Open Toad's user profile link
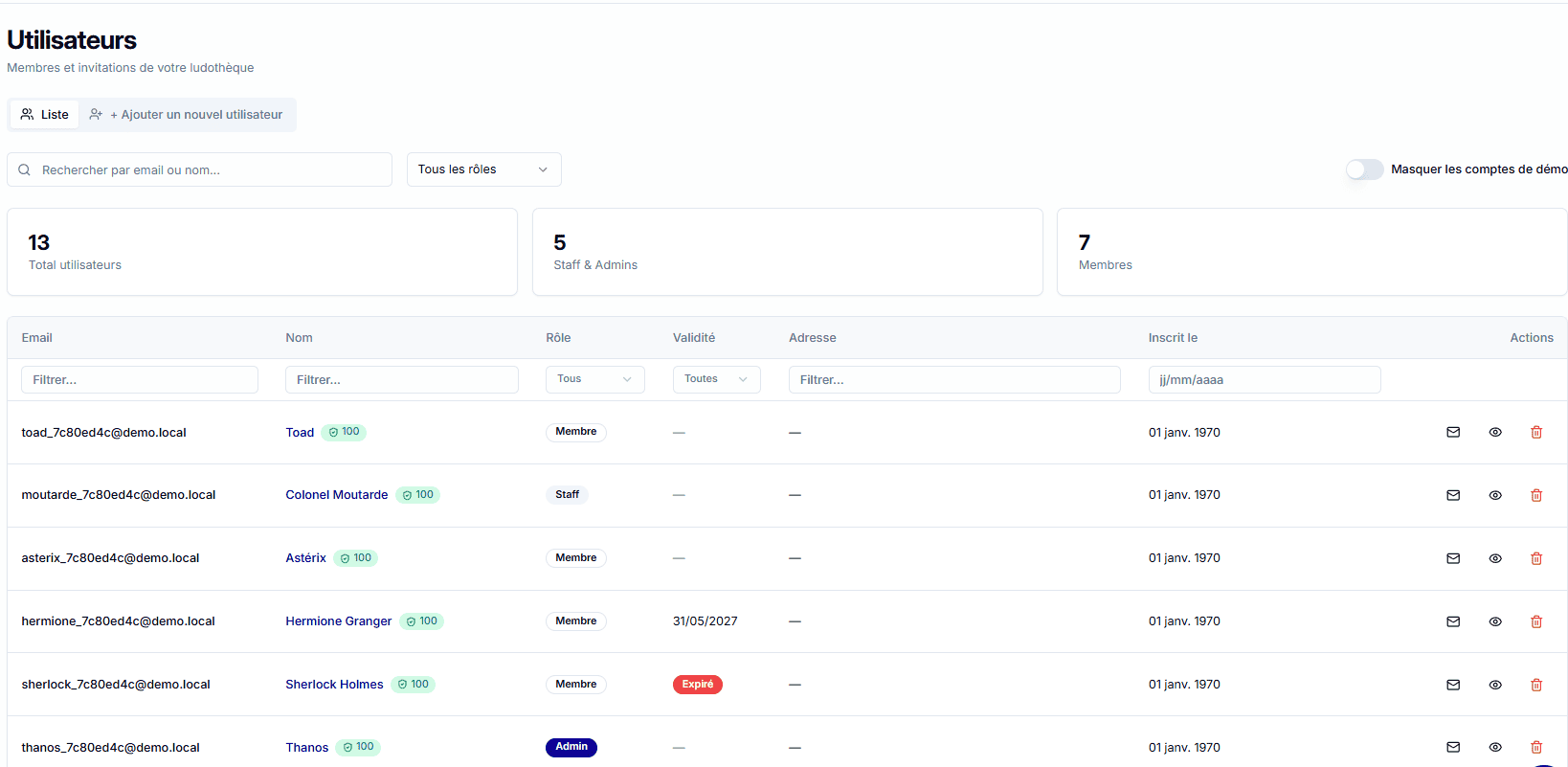 point(300,433)
